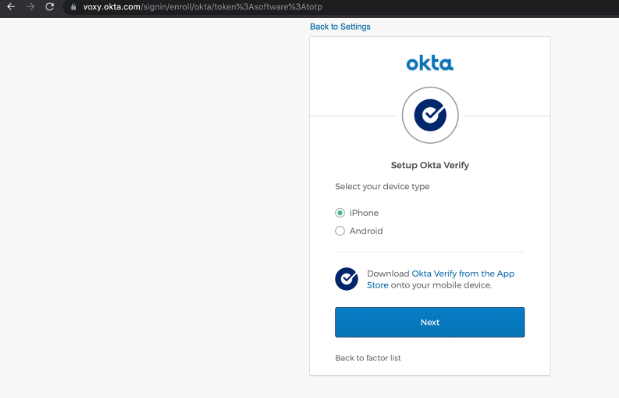Choose the Android label text

point(366,231)
